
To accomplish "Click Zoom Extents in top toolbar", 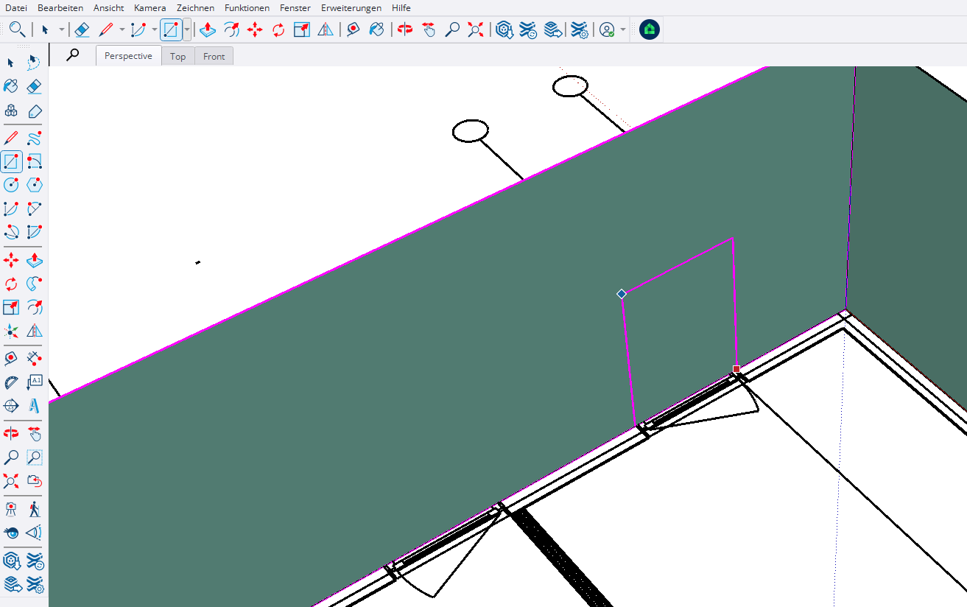I will click(x=475, y=30).
